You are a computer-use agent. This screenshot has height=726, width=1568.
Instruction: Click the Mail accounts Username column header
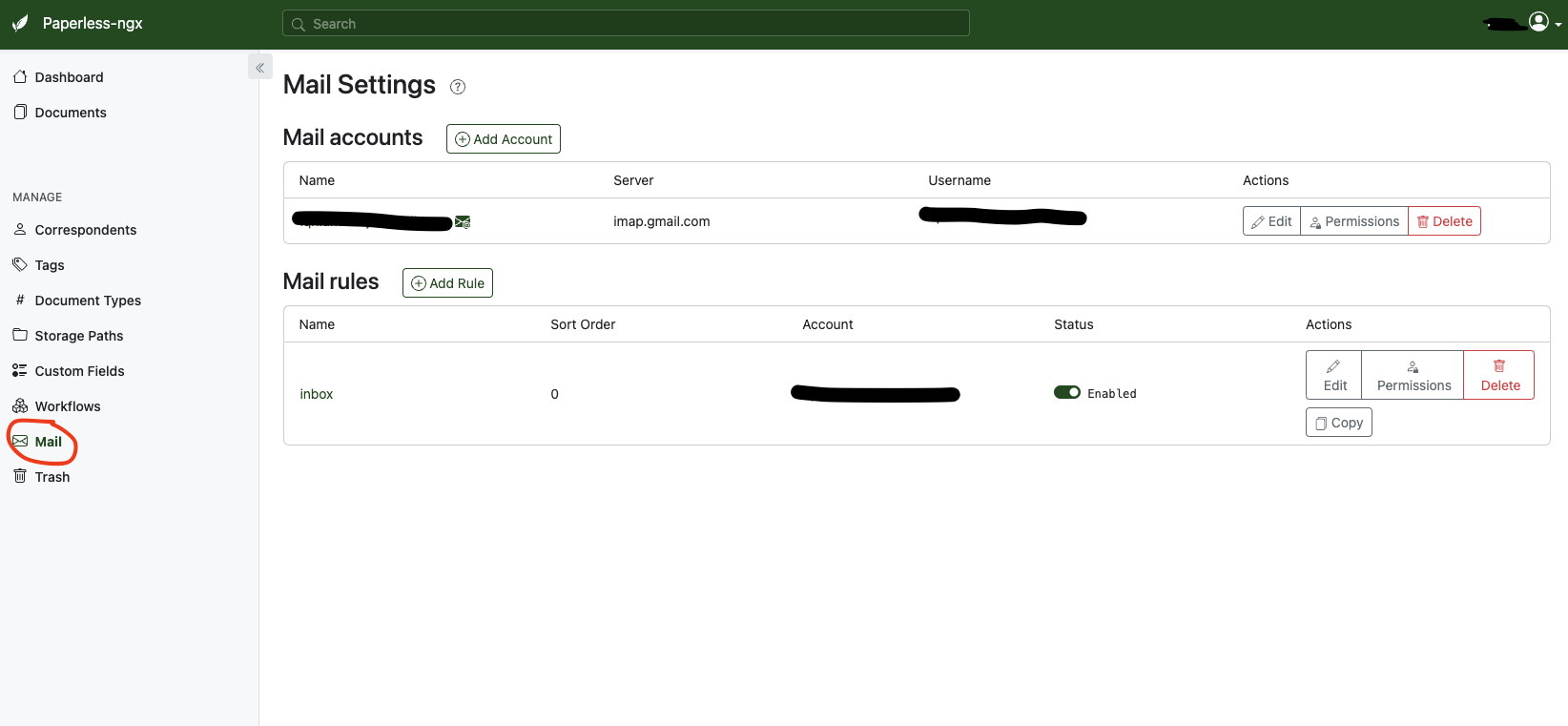pos(959,180)
